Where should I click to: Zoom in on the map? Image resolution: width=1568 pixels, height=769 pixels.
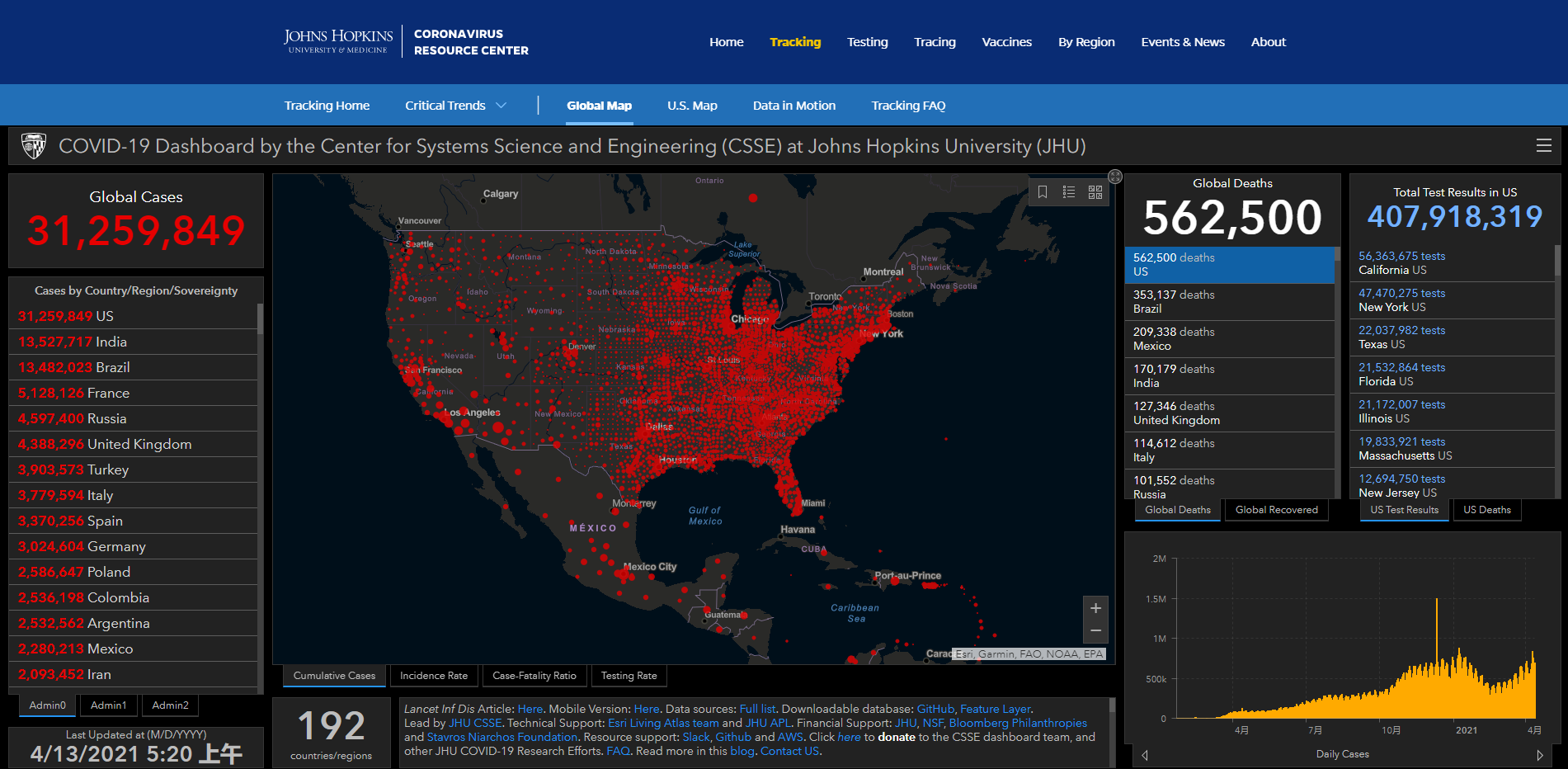pyautogui.click(x=1095, y=608)
